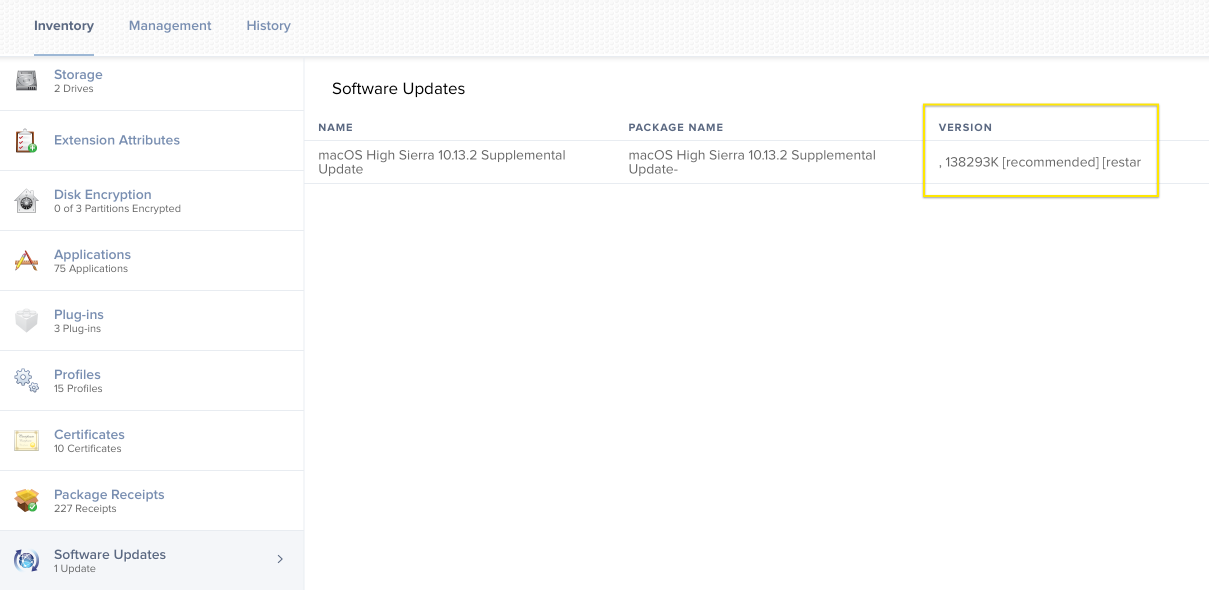Click the '1 Update' subtitle

[x=75, y=569]
